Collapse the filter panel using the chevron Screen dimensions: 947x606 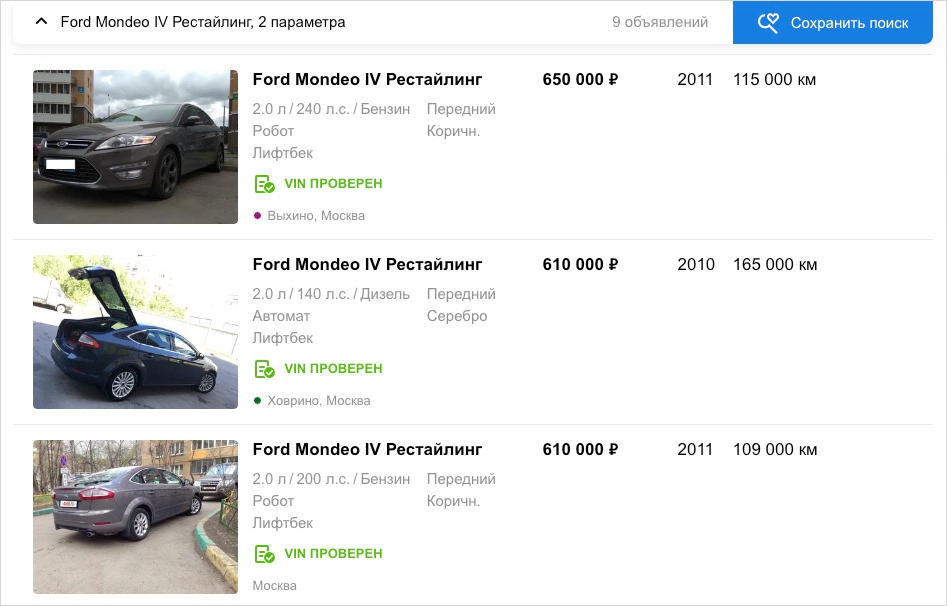(40, 20)
